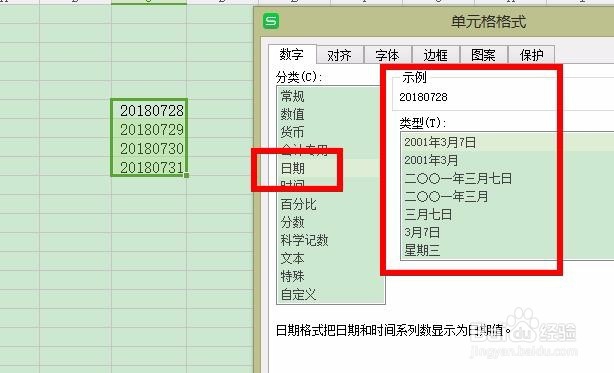Choose the 科学记数 category
Viewport: 614px width, 373px height.
pyautogui.click(x=304, y=240)
